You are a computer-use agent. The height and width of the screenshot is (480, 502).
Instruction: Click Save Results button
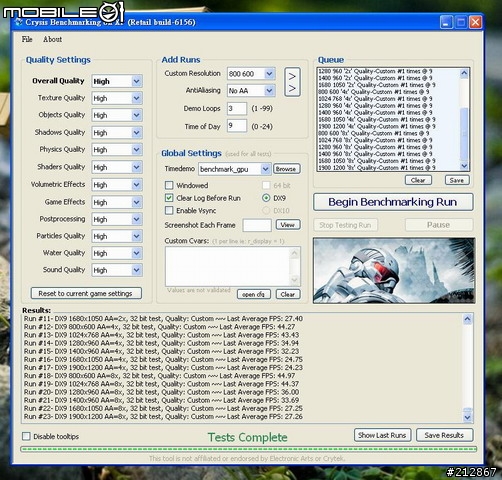[x=444, y=435]
